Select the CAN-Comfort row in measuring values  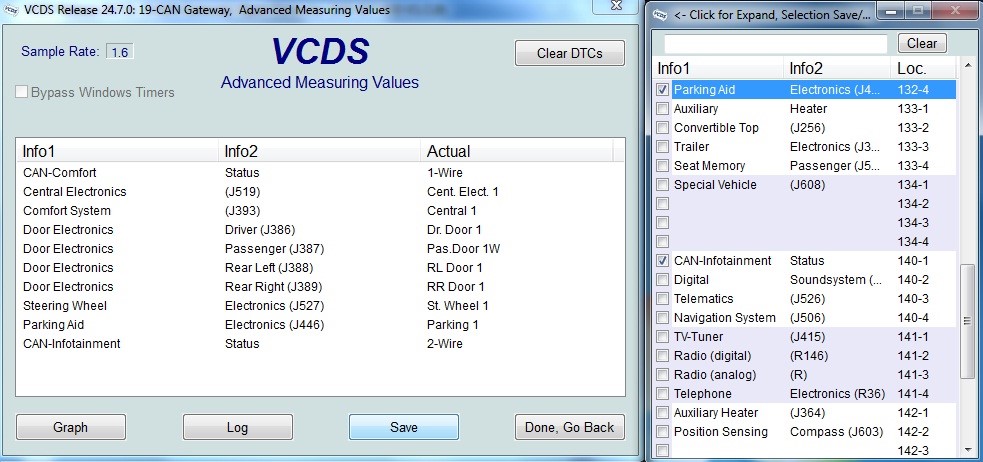click(x=320, y=172)
